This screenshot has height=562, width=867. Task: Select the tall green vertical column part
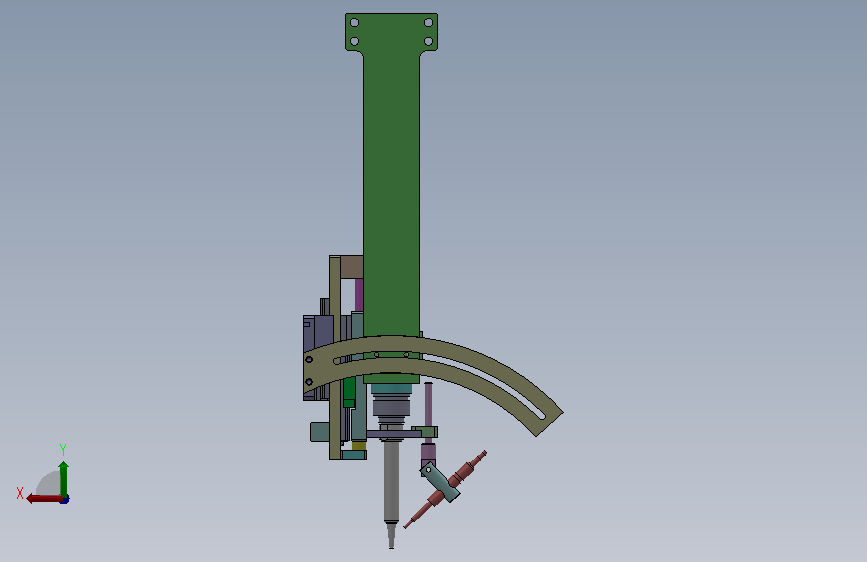click(x=391, y=194)
